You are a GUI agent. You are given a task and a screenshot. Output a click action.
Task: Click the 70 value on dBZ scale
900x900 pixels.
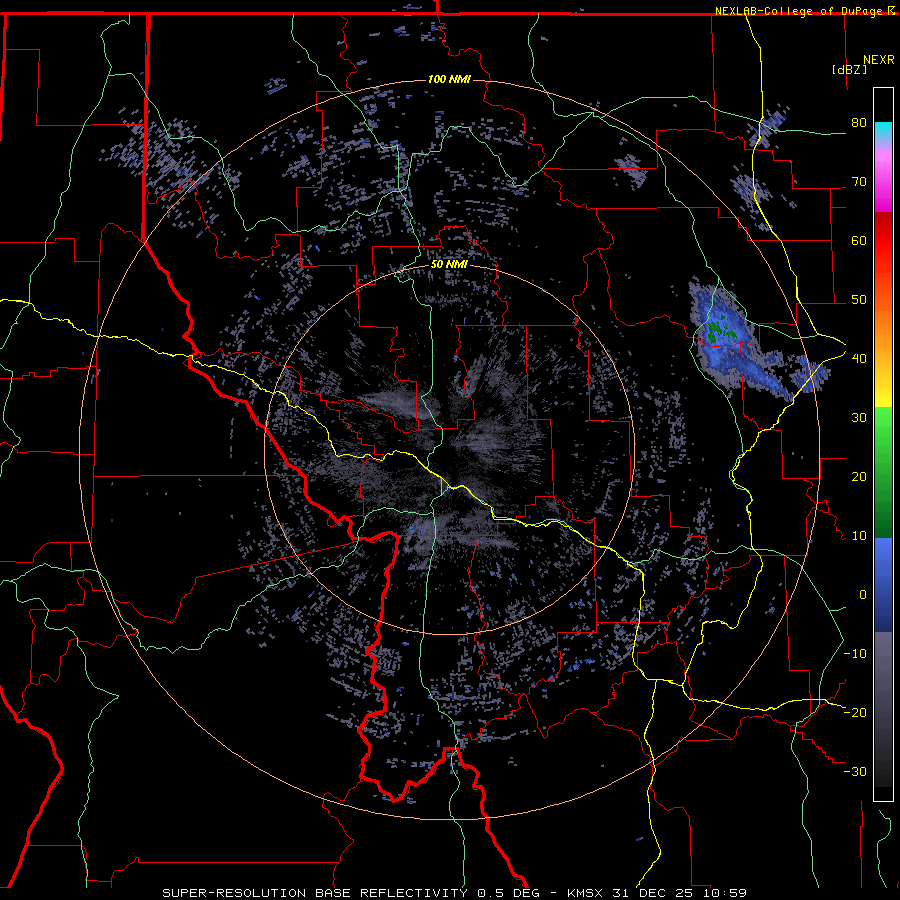(x=859, y=181)
